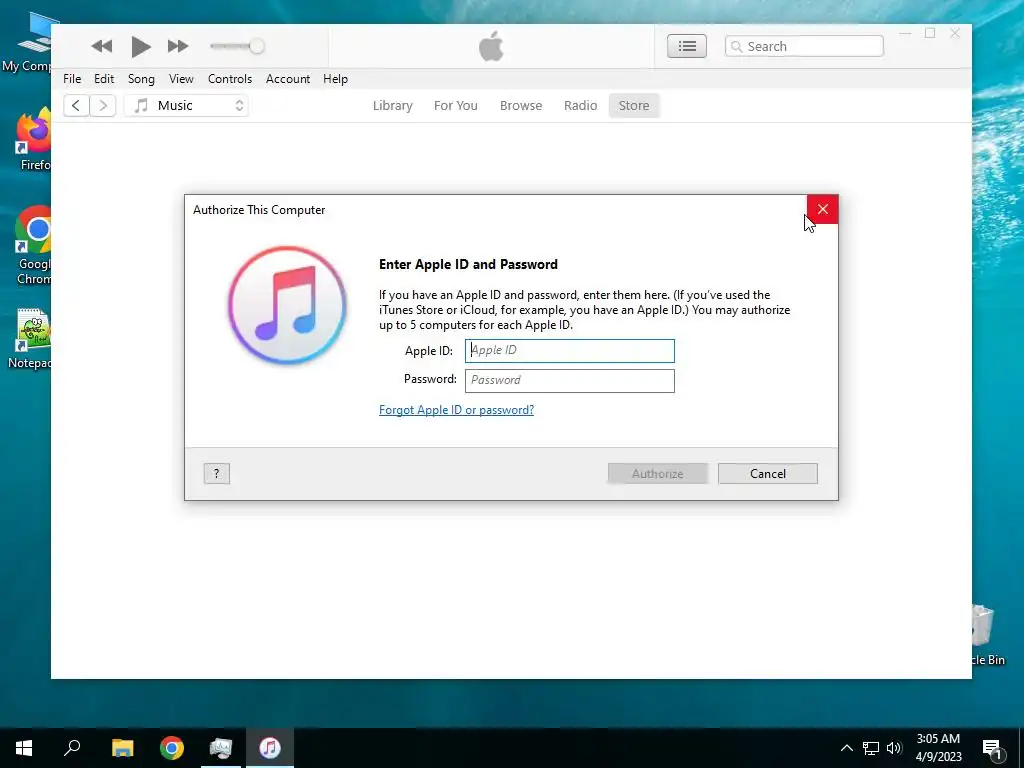Click the Apple ID input field
The height and width of the screenshot is (768, 1024).
(569, 351)
